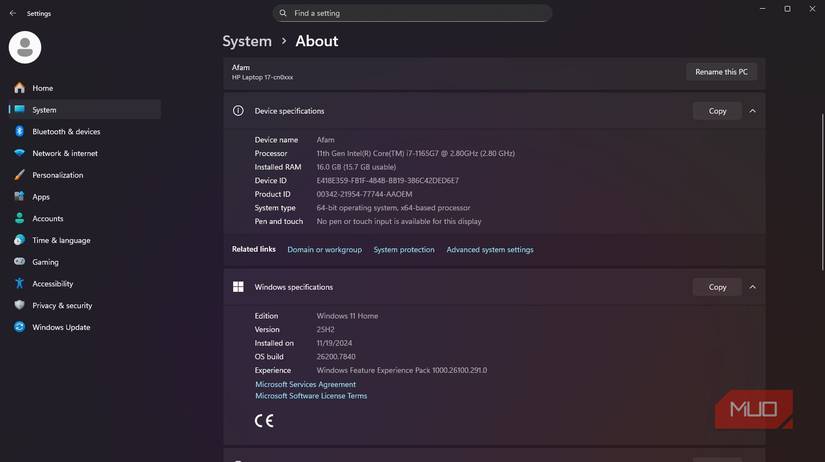Click the vertical scrollbar thumb

[x=822, y=192]
